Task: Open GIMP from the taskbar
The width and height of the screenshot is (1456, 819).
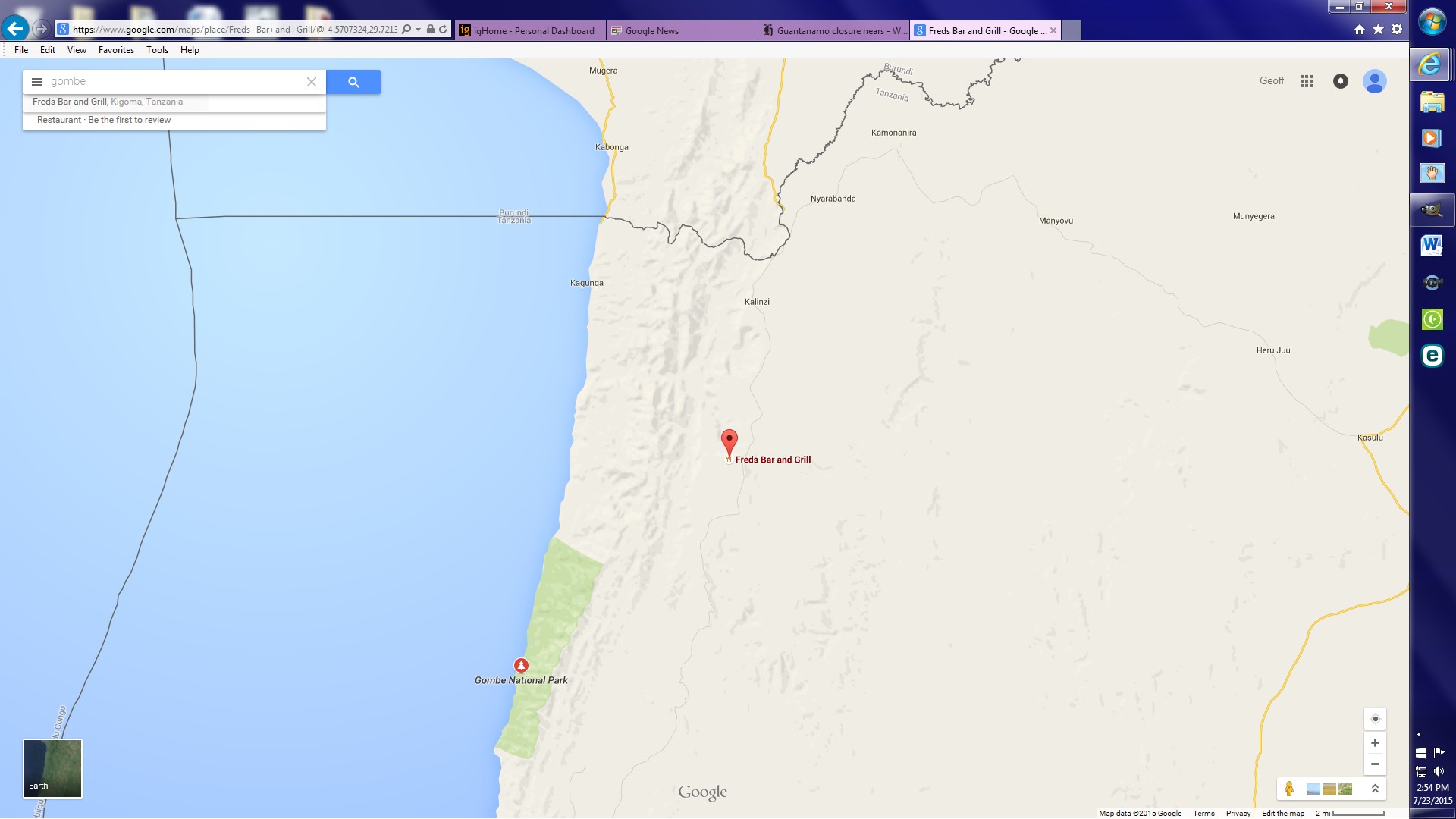Action: point(1432,210)
